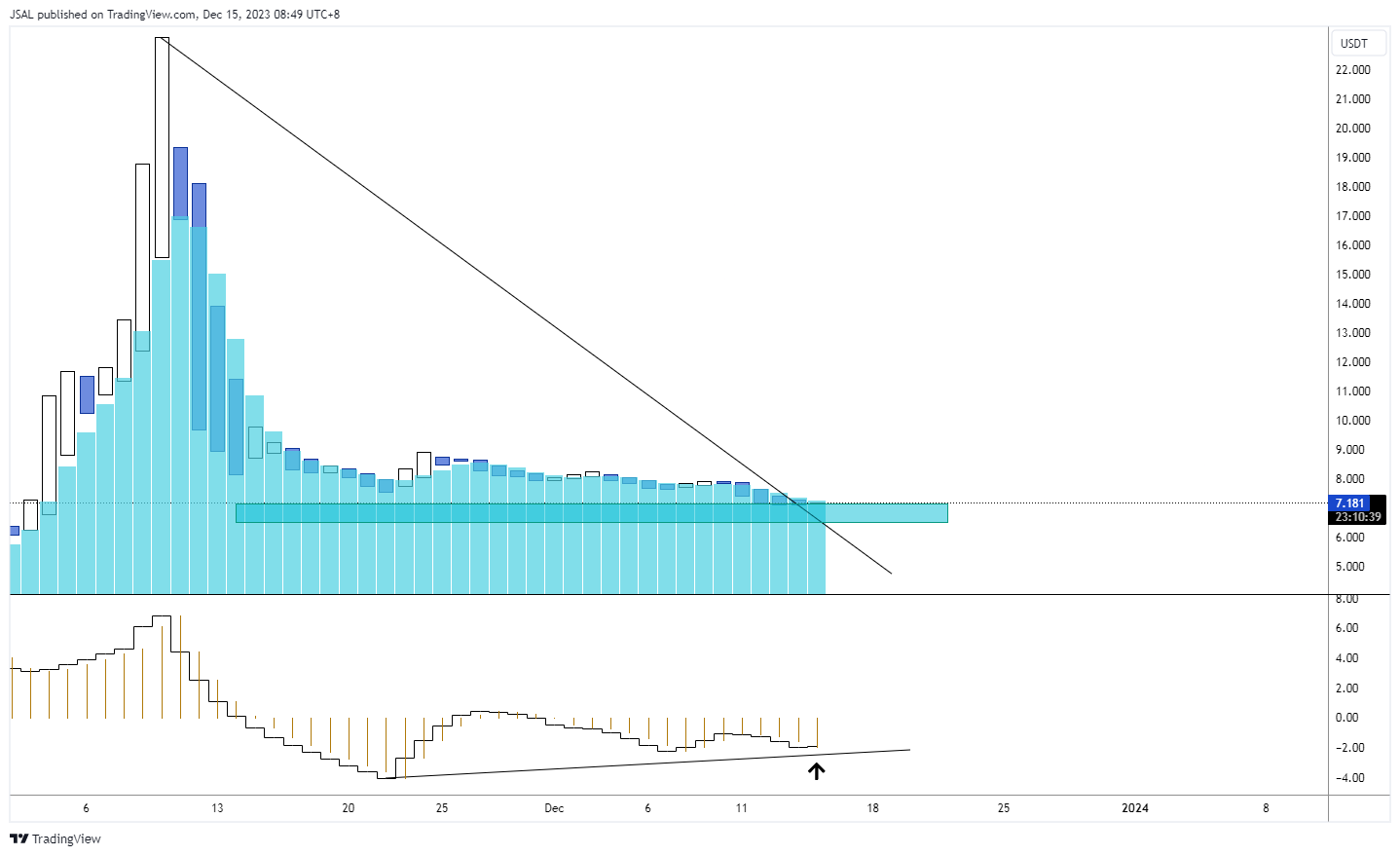The width and height of the screenshot is (1400, 856).
Task: Click the -2.00 indicator axis label
Action: [1349, 748]
